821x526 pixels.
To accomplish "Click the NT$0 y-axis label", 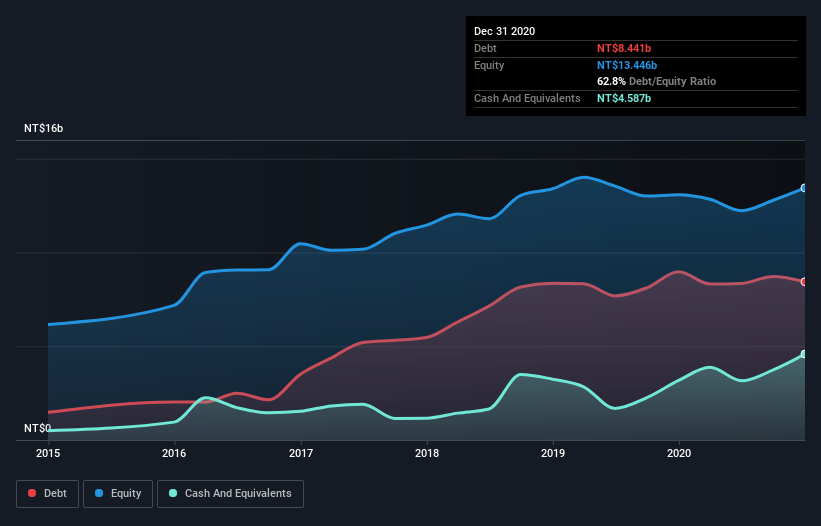I will coord(38,428).
